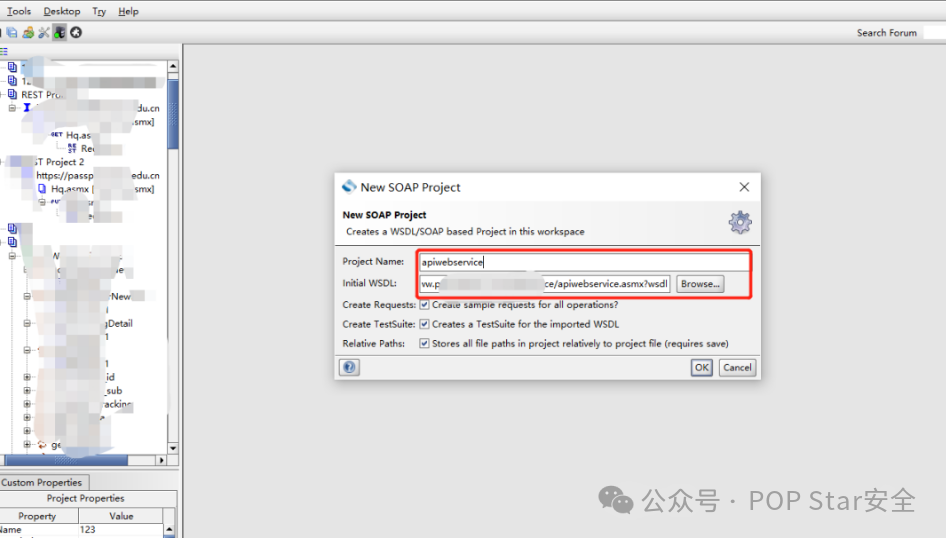Confirm the dialog with the OK button

702,367
